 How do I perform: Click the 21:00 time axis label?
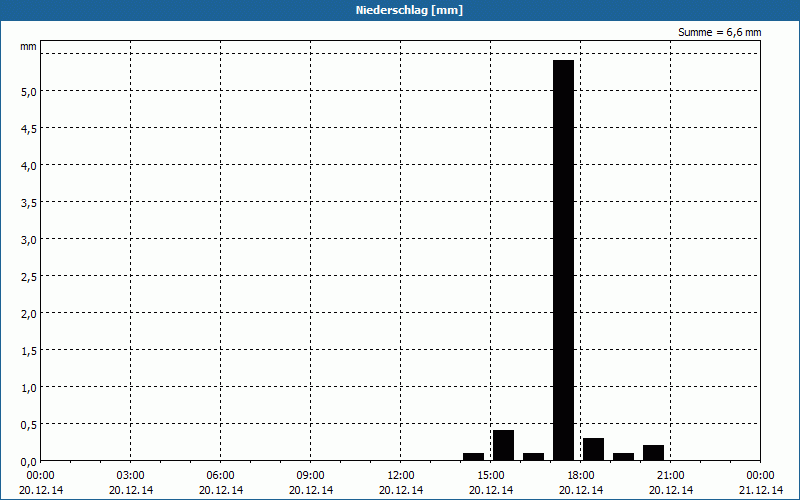pos(670,476)
